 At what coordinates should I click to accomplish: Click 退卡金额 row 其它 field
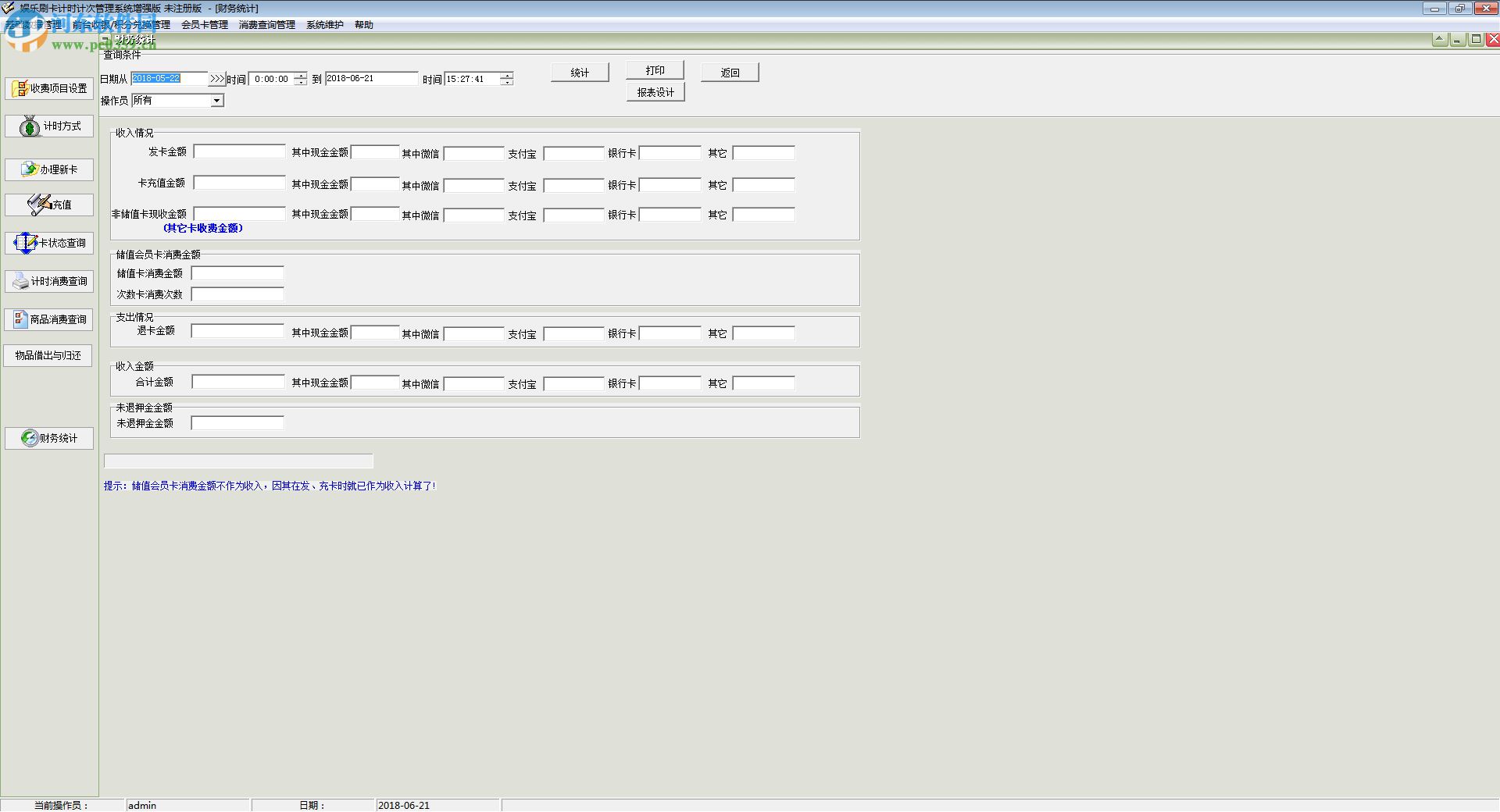(x=764, y=333)
